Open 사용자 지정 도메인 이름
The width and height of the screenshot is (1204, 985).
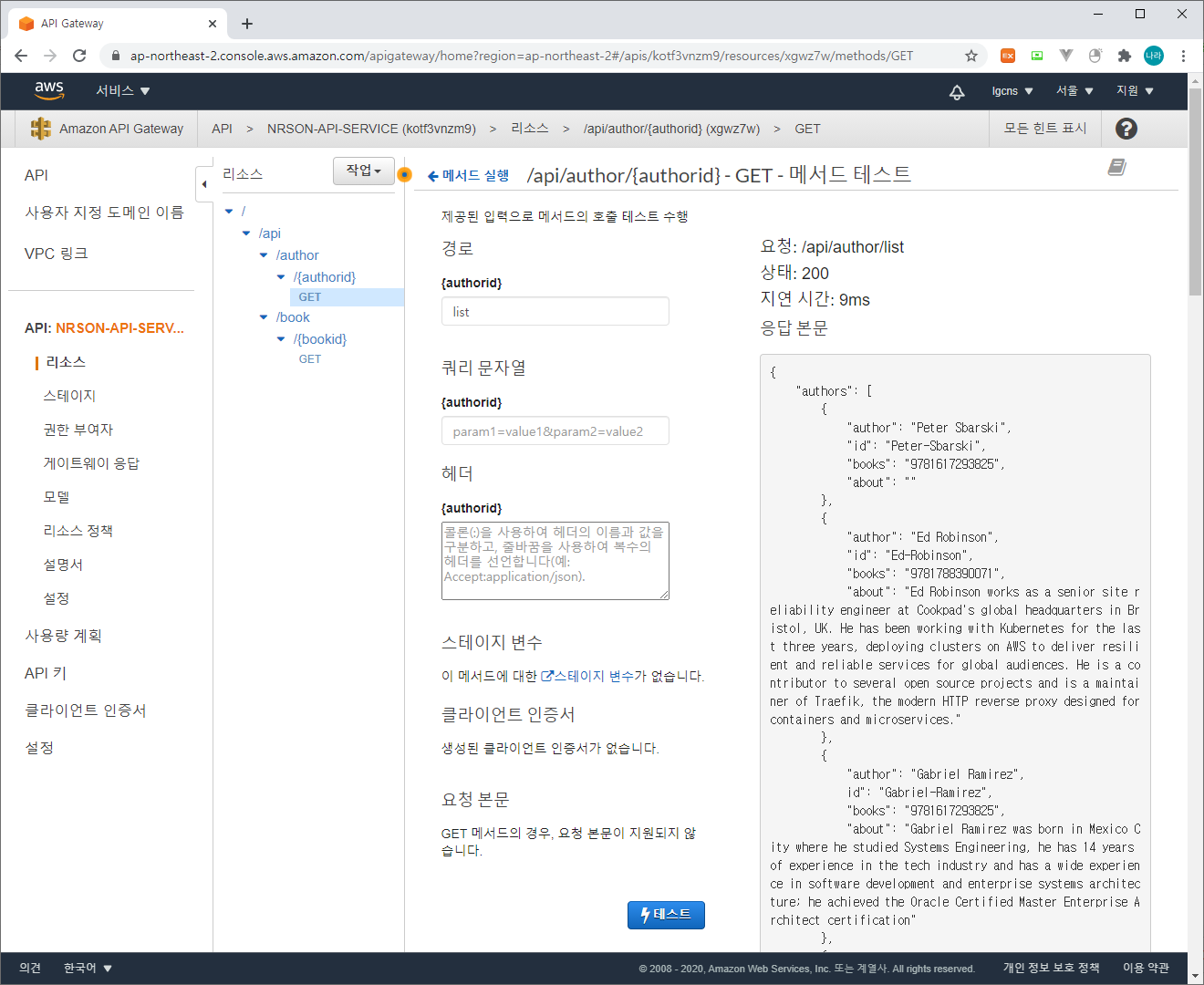point(104,213)
